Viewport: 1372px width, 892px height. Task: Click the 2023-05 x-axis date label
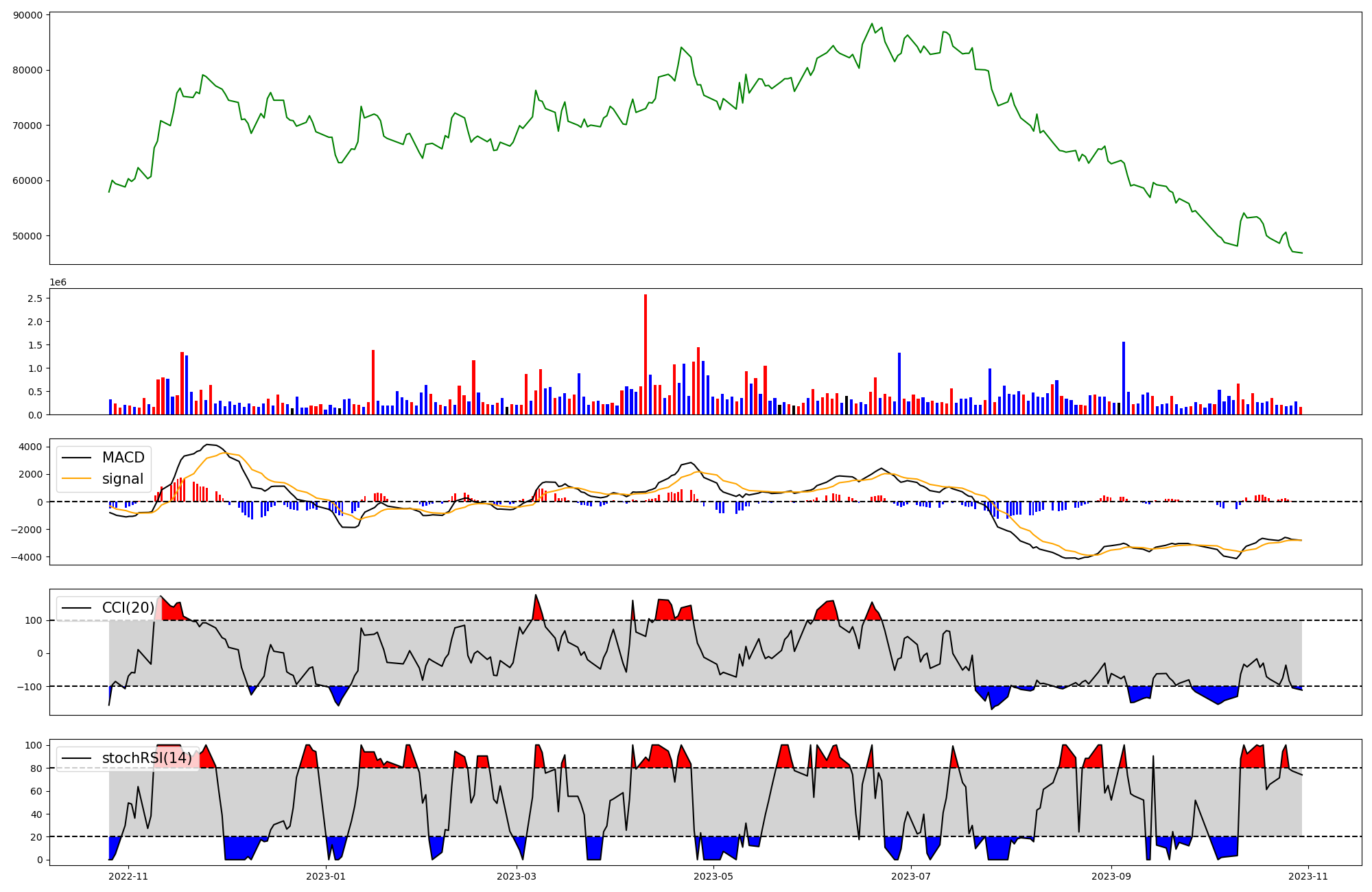point(713,876)
